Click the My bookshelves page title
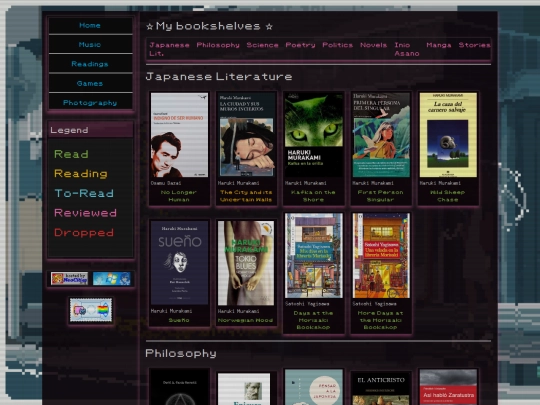540x405 pixels. tap(209, 26)
